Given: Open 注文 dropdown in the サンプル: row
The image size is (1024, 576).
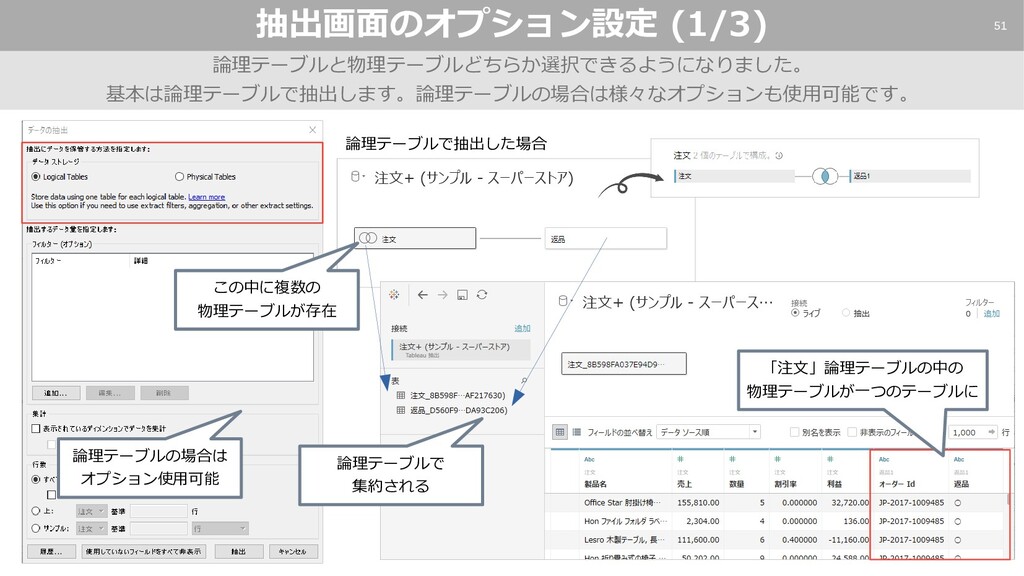Looking at the screenshot, I should click(91, 528).
